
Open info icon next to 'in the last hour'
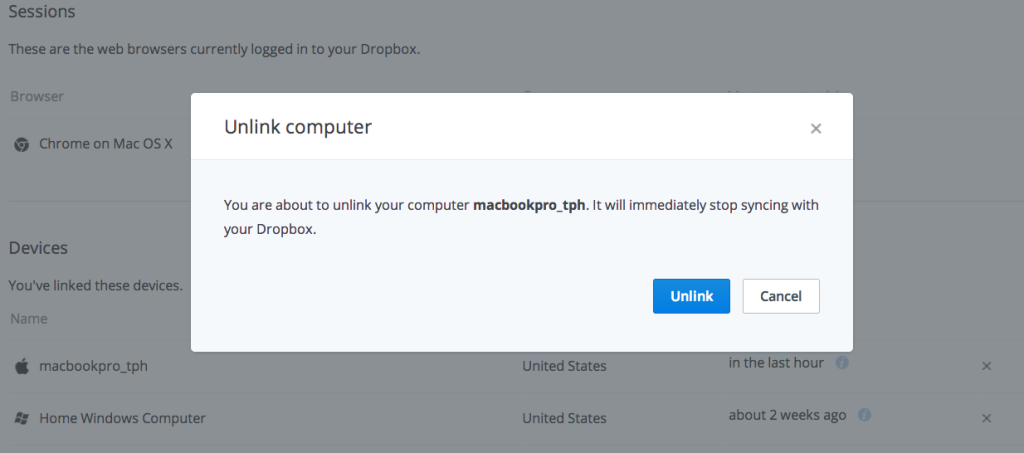842,362
